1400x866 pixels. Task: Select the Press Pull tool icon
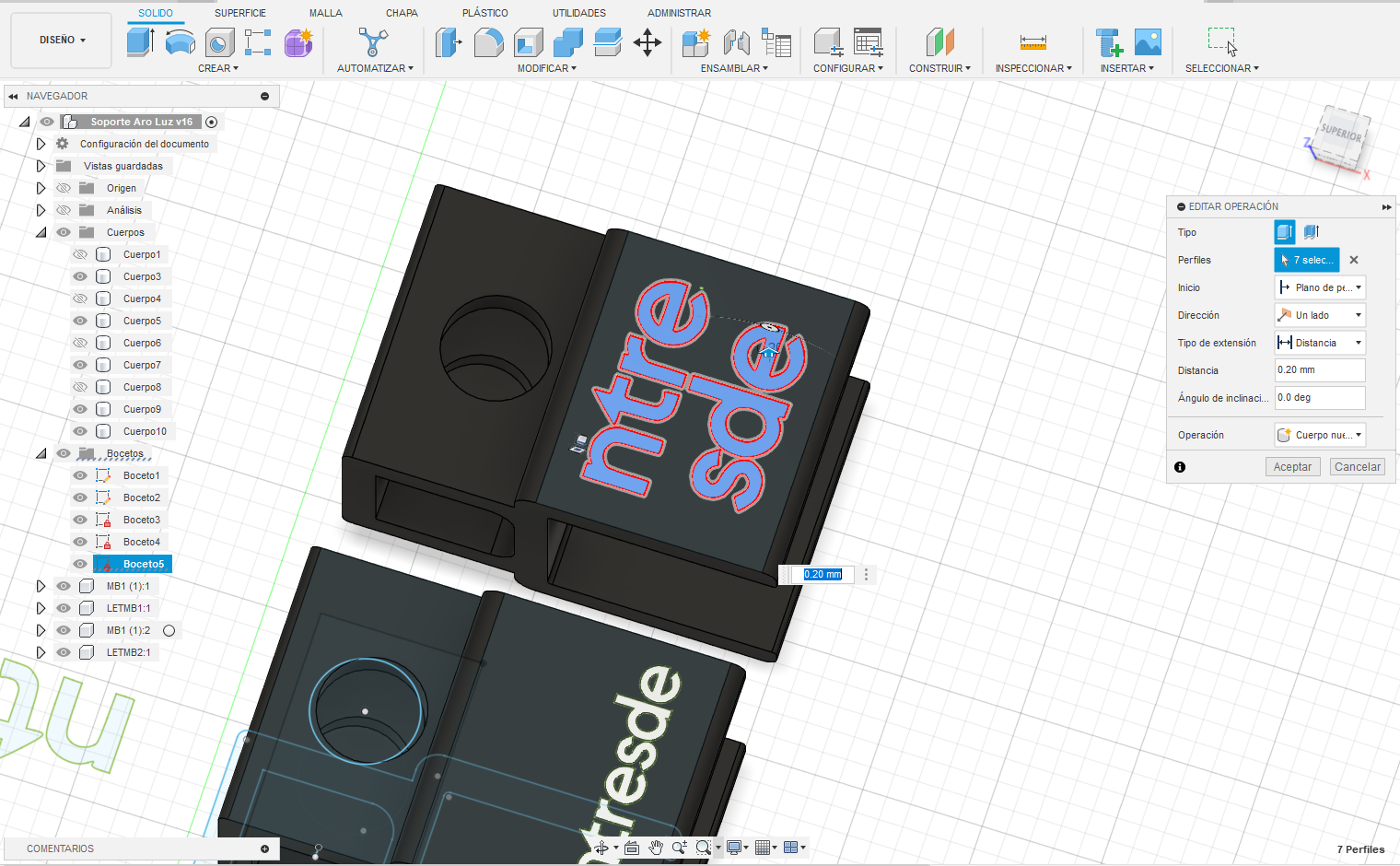(x=449, y=42)
